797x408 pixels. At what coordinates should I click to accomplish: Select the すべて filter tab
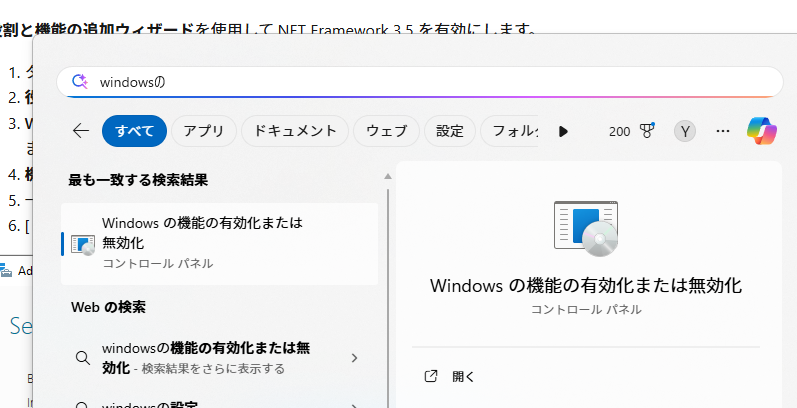(134, 131)
